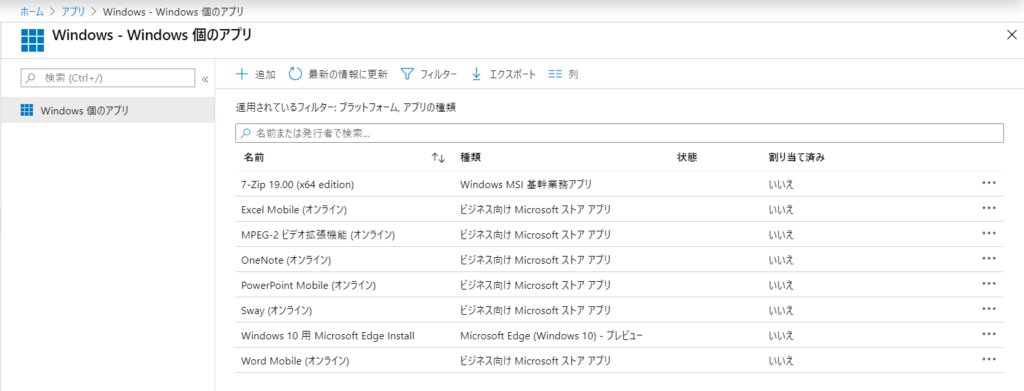The image size is (1024, 391).
Task: Open Windows 10 用 Microsoft Edge Install entry
Action: click(x=328, y=336)
